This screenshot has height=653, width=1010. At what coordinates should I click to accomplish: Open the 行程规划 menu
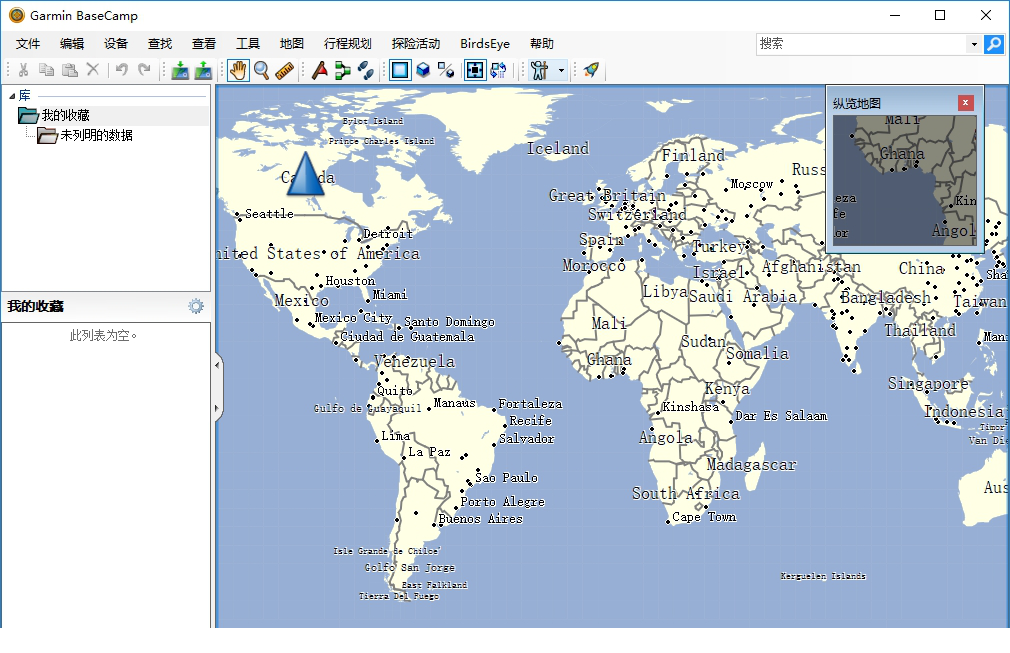[347, 44]
